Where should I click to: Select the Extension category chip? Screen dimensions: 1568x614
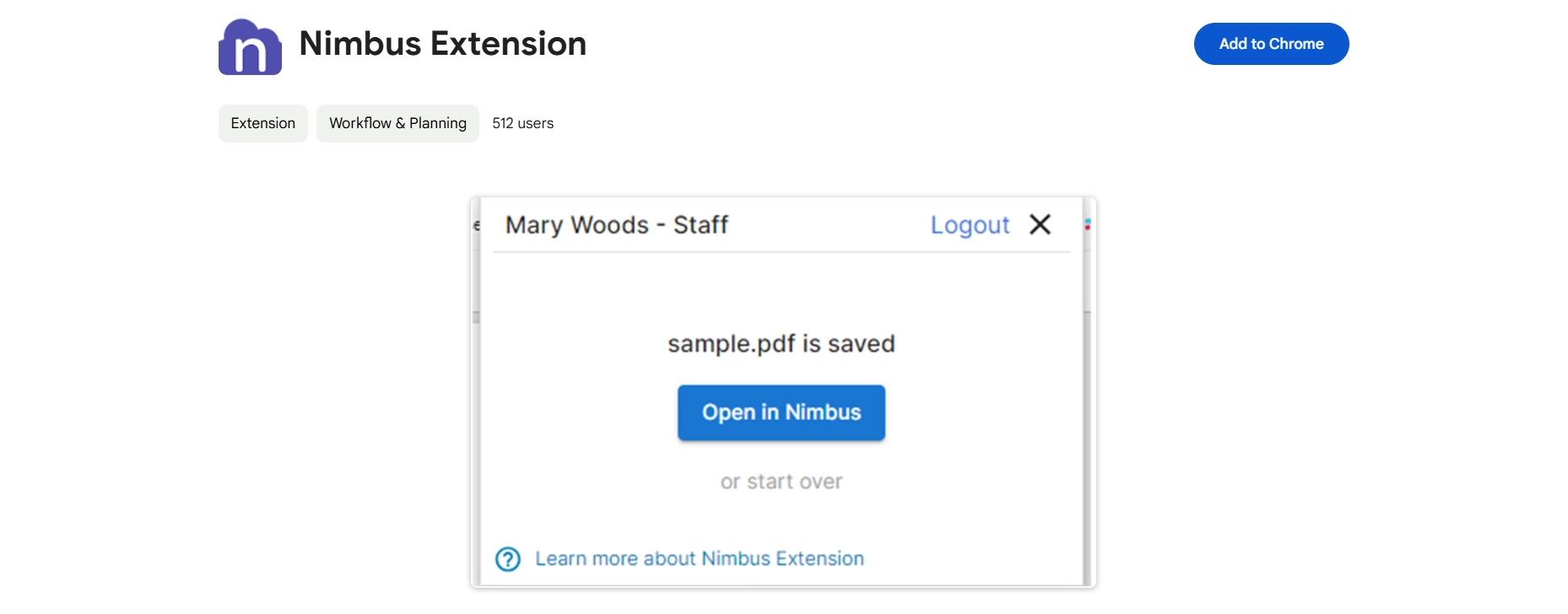(263, 123)
